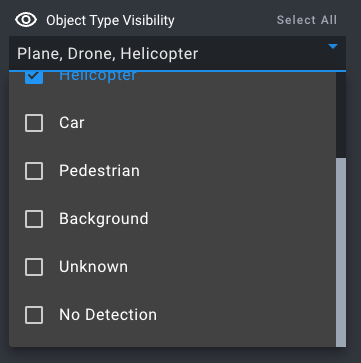Click the dropdown list scrollbar thumb
This screenshot has height=363, width=361.
click(x=341, y=252)
